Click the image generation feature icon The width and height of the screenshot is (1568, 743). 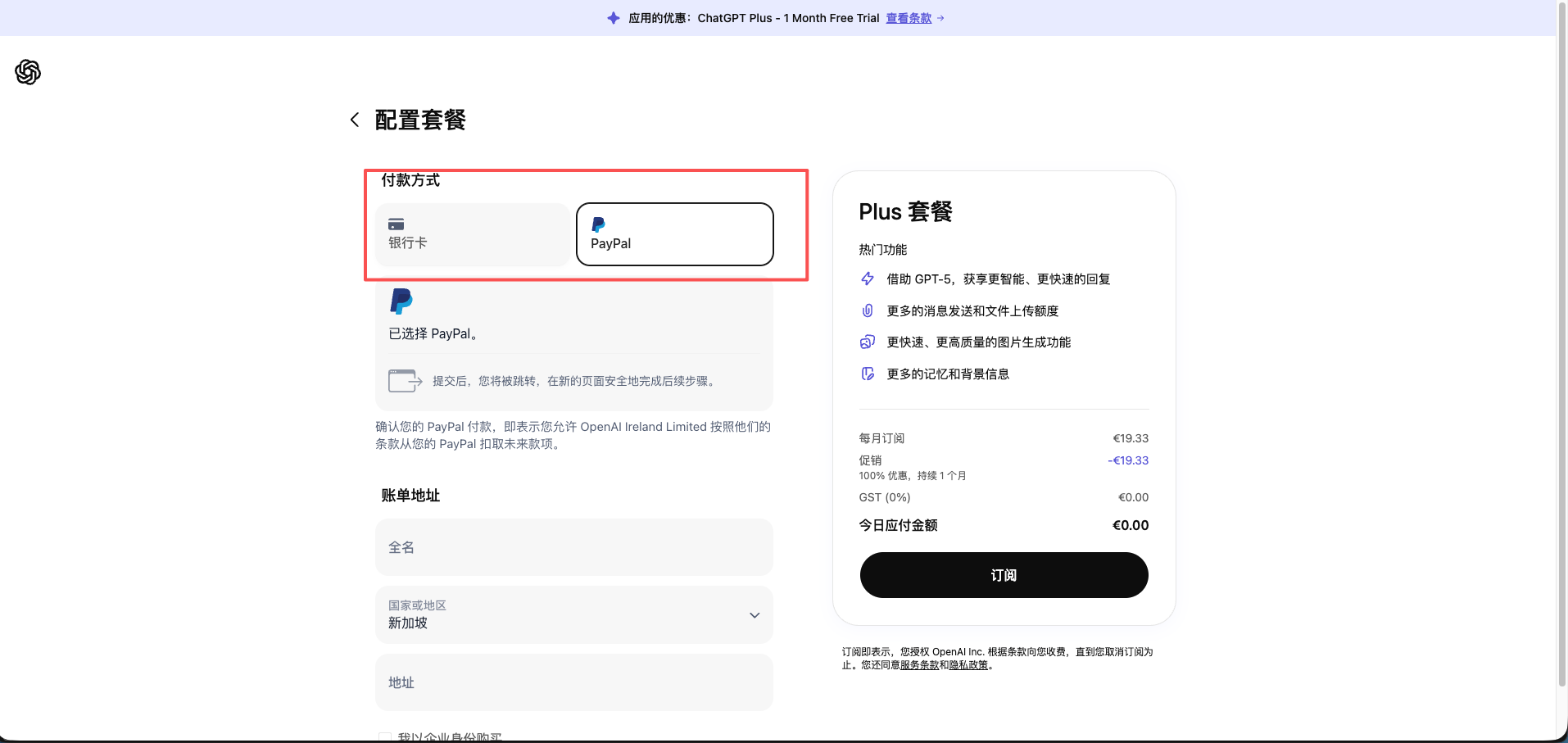coord(868,342)
